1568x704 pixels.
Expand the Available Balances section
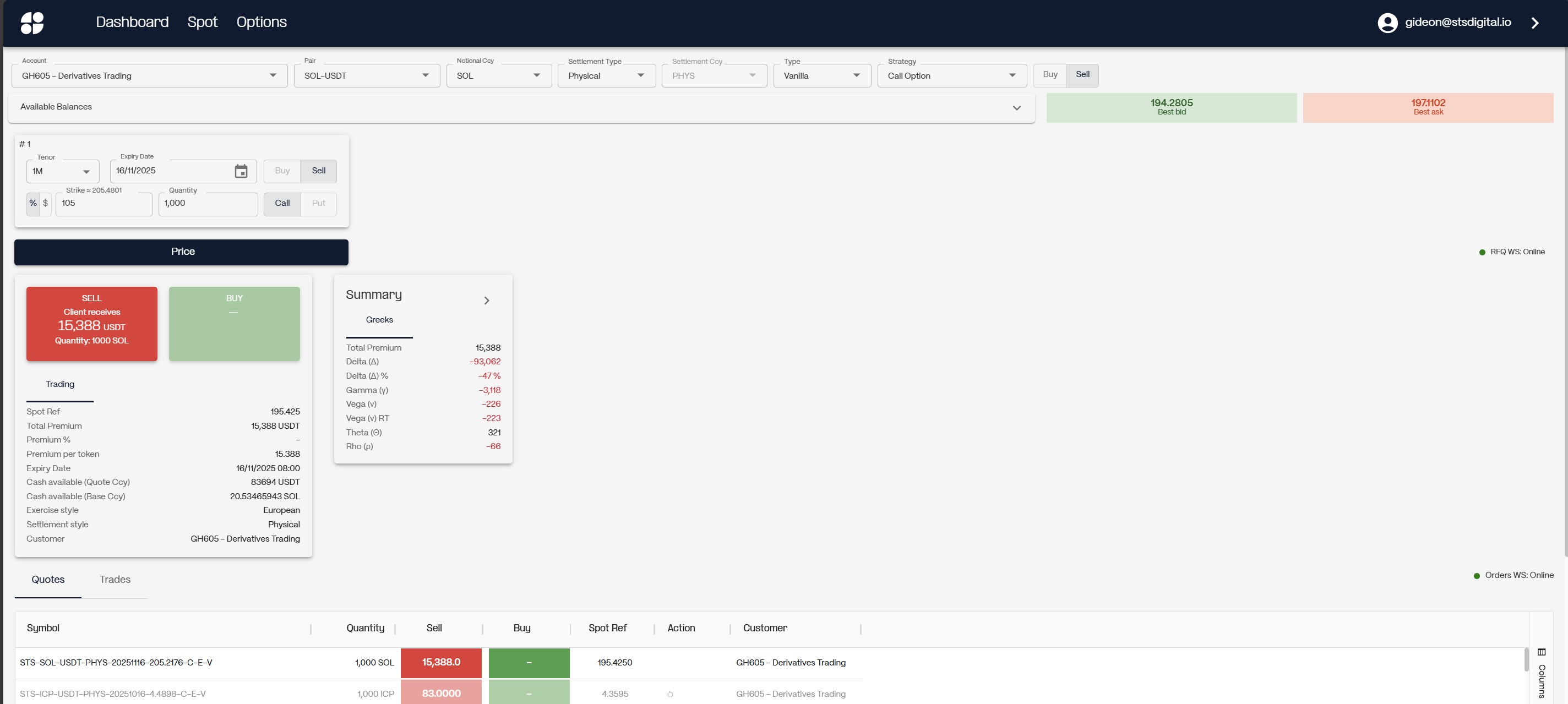click(1016, 108)
